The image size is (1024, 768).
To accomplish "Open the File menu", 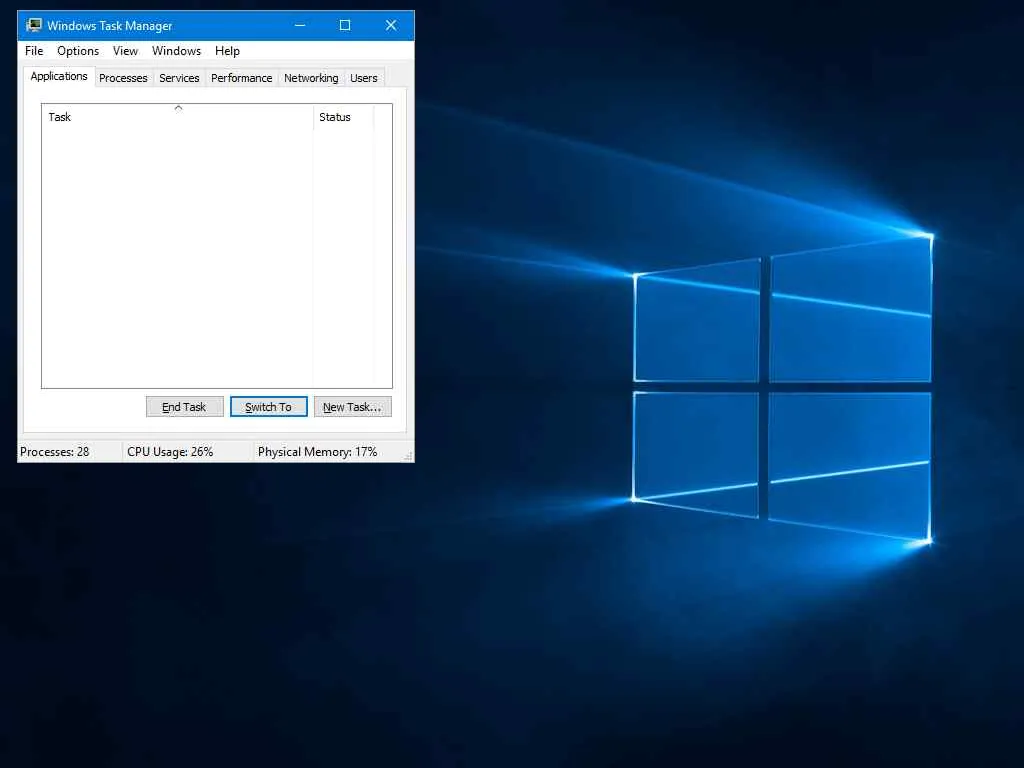I will [x=34, y=51].
